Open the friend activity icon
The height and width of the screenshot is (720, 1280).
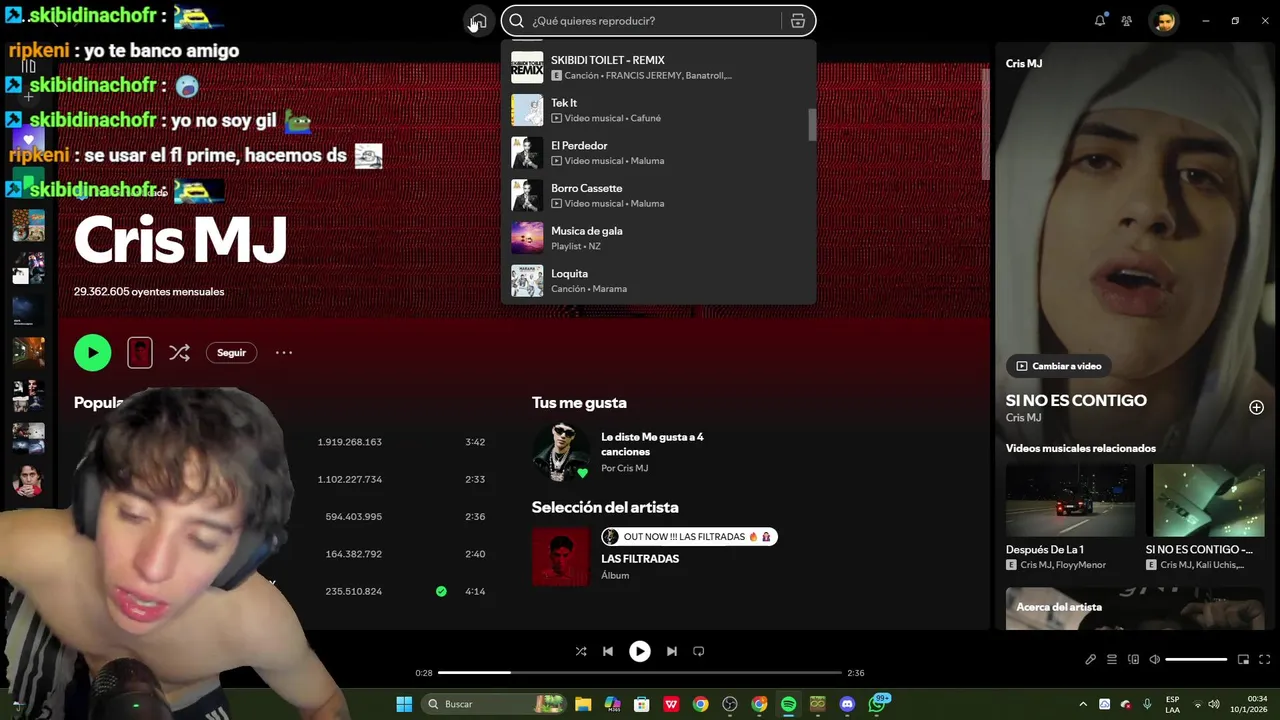point(1127,21)
